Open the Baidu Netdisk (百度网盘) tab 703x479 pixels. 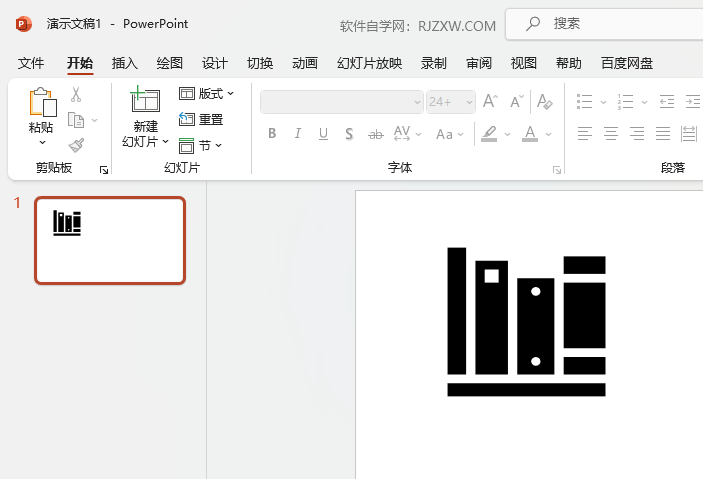(627, 63)
